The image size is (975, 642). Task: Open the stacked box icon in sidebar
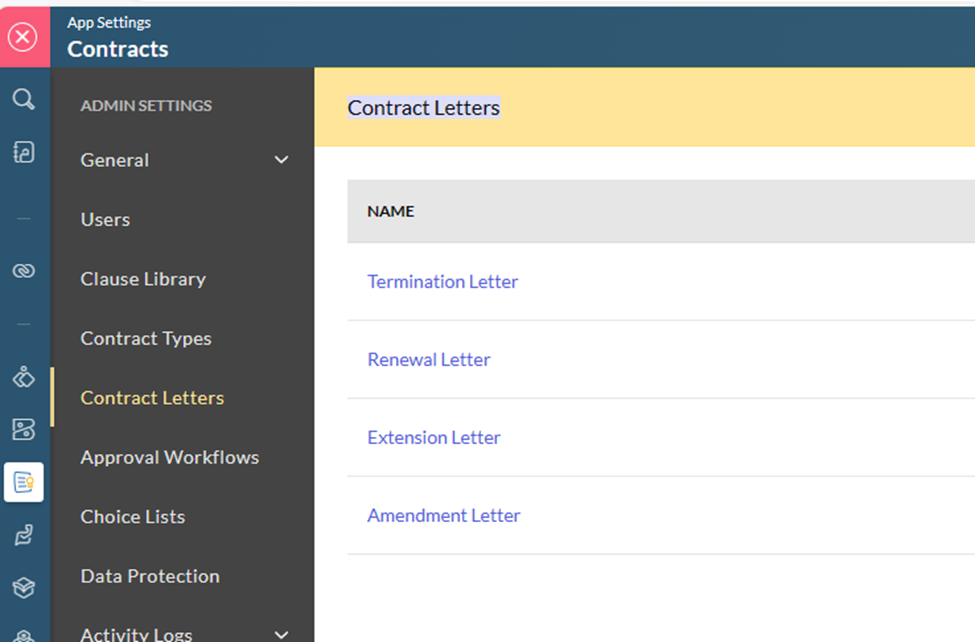point(24,587)
